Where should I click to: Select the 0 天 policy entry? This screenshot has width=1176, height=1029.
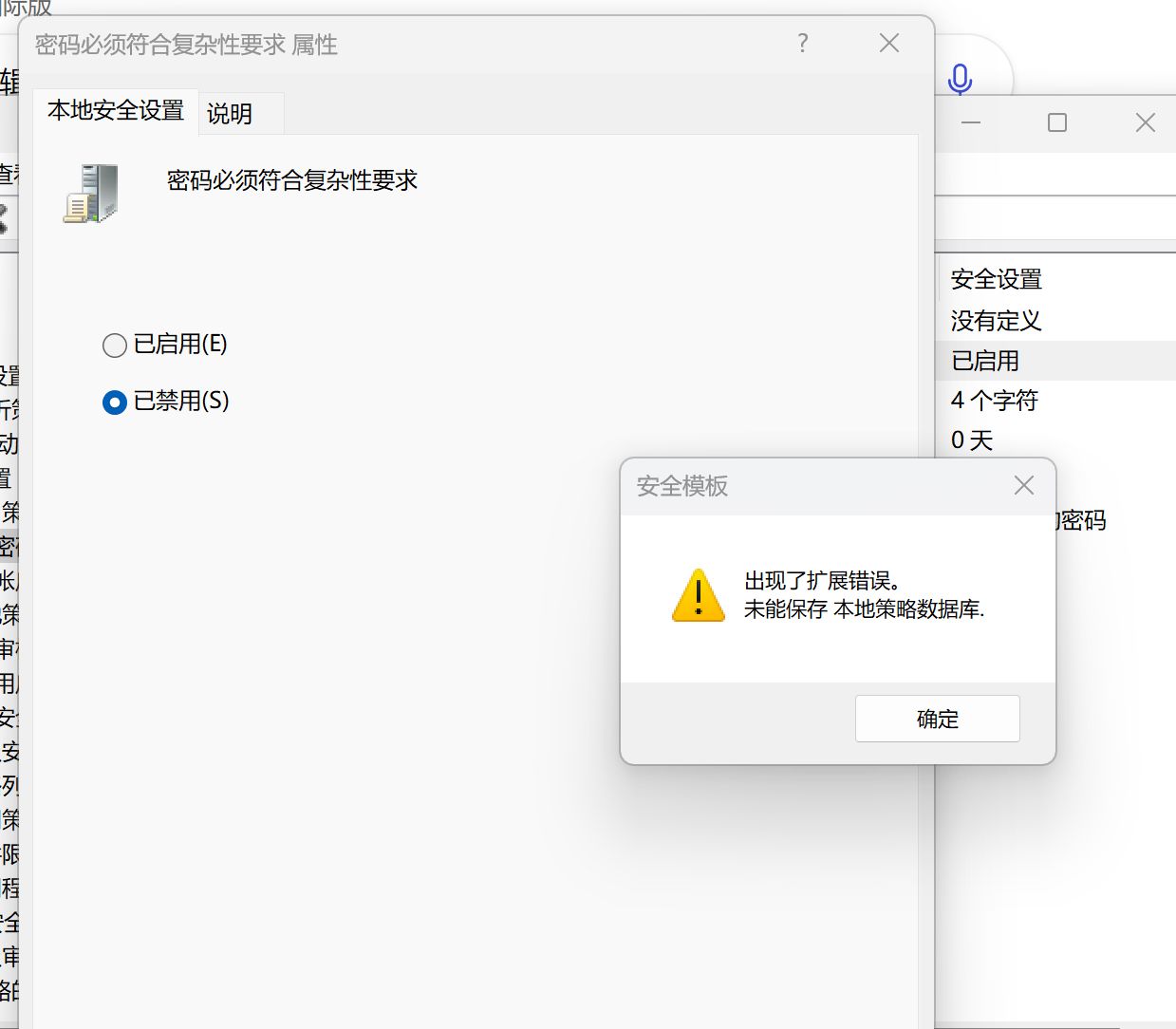[x=970, y=440]
